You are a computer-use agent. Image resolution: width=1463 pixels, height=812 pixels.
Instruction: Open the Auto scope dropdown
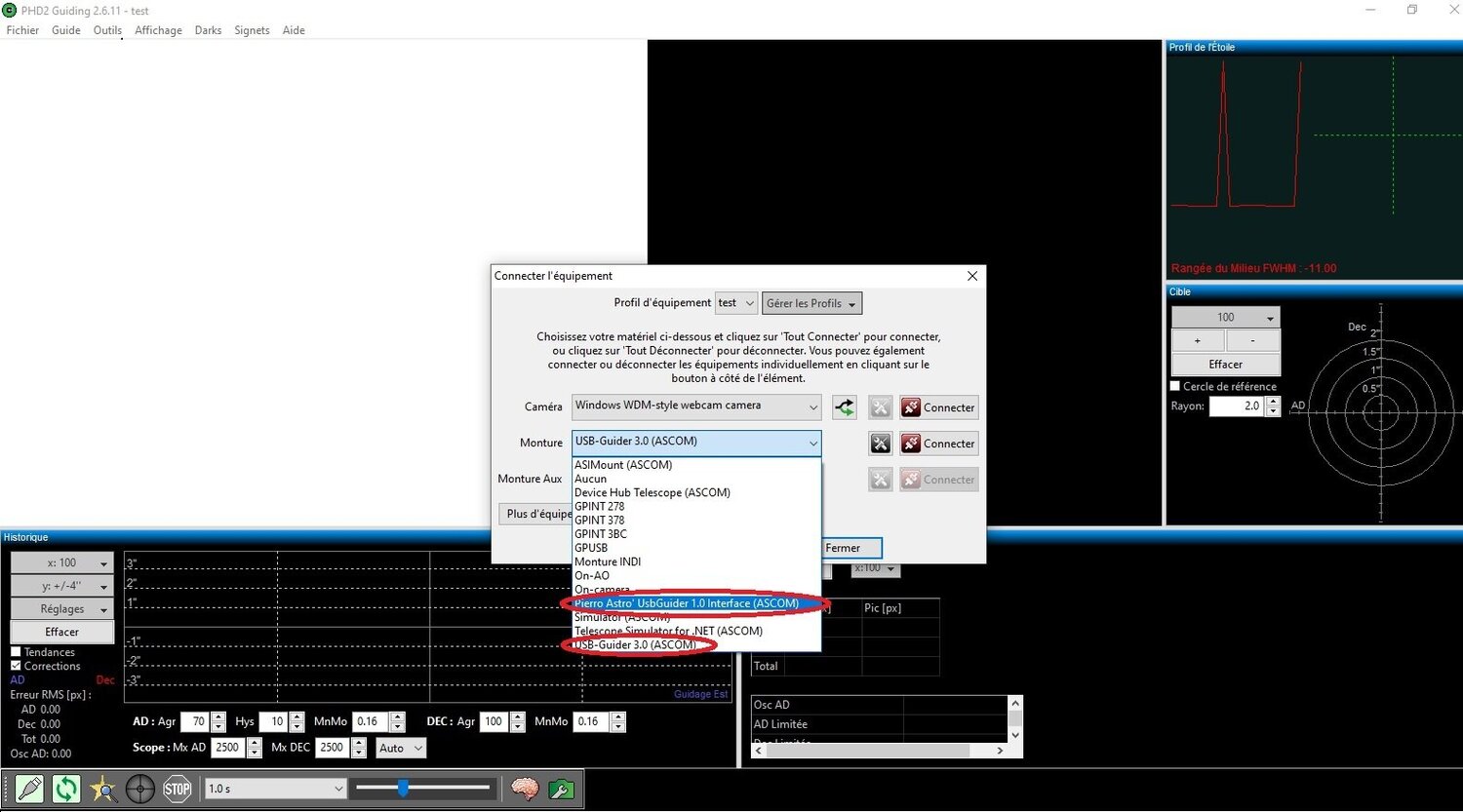point(401,748)
